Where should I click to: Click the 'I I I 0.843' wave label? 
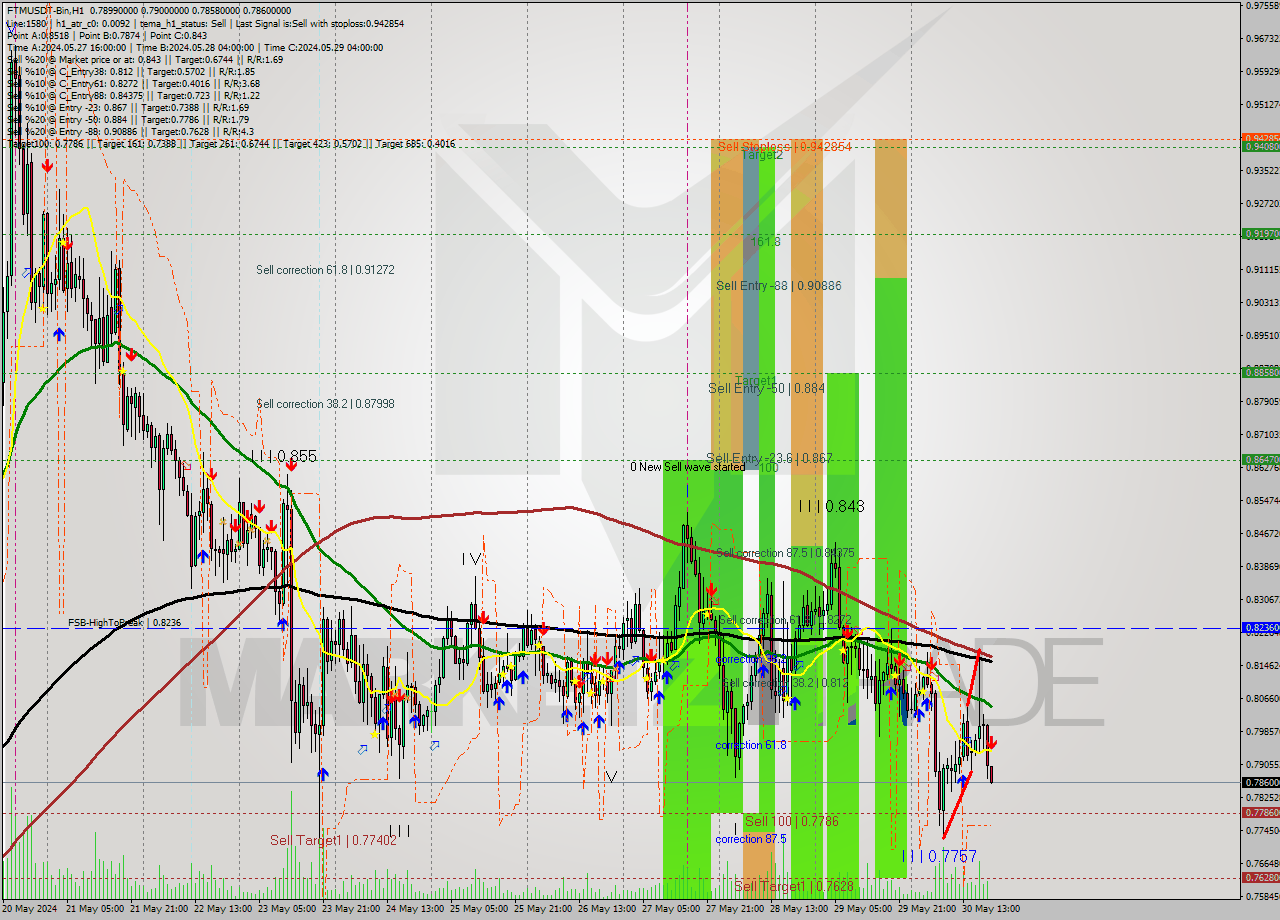[831, 507]
